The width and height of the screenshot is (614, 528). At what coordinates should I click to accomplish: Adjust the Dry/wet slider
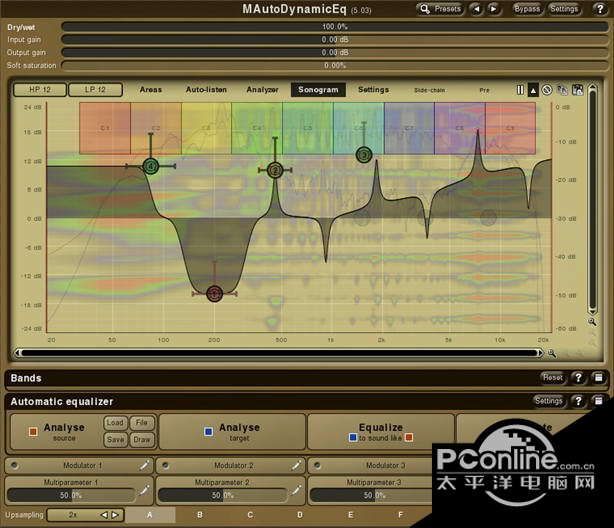click(x=335, y=27)
